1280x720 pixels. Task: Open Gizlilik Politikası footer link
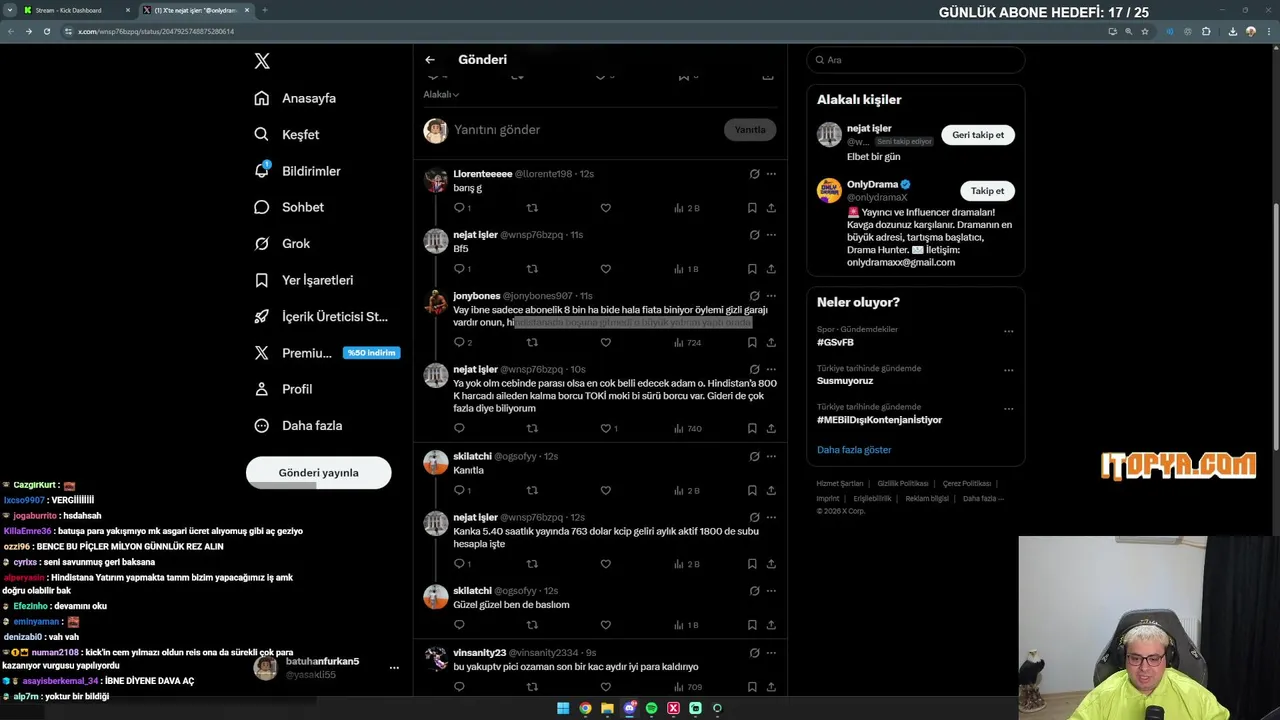pos(903,483)
